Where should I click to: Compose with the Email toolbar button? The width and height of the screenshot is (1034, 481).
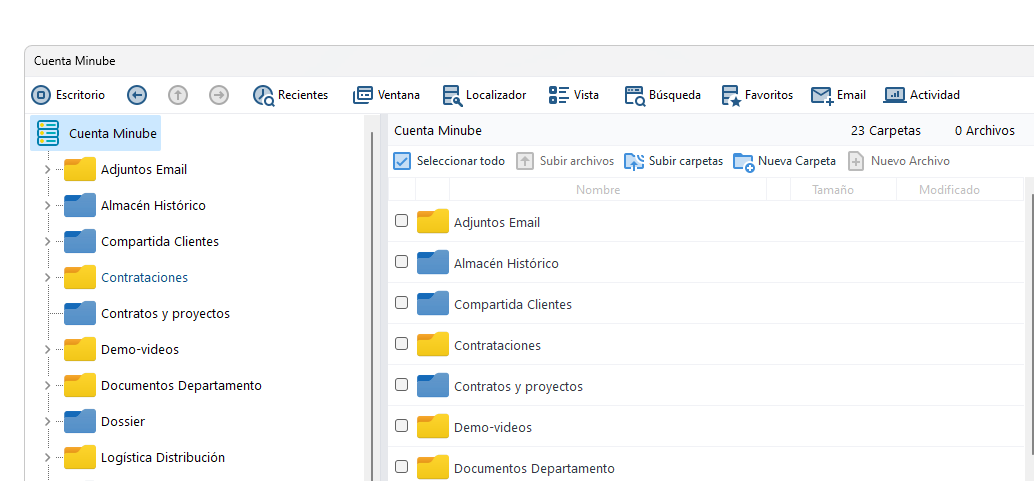[x=838, y=95]
